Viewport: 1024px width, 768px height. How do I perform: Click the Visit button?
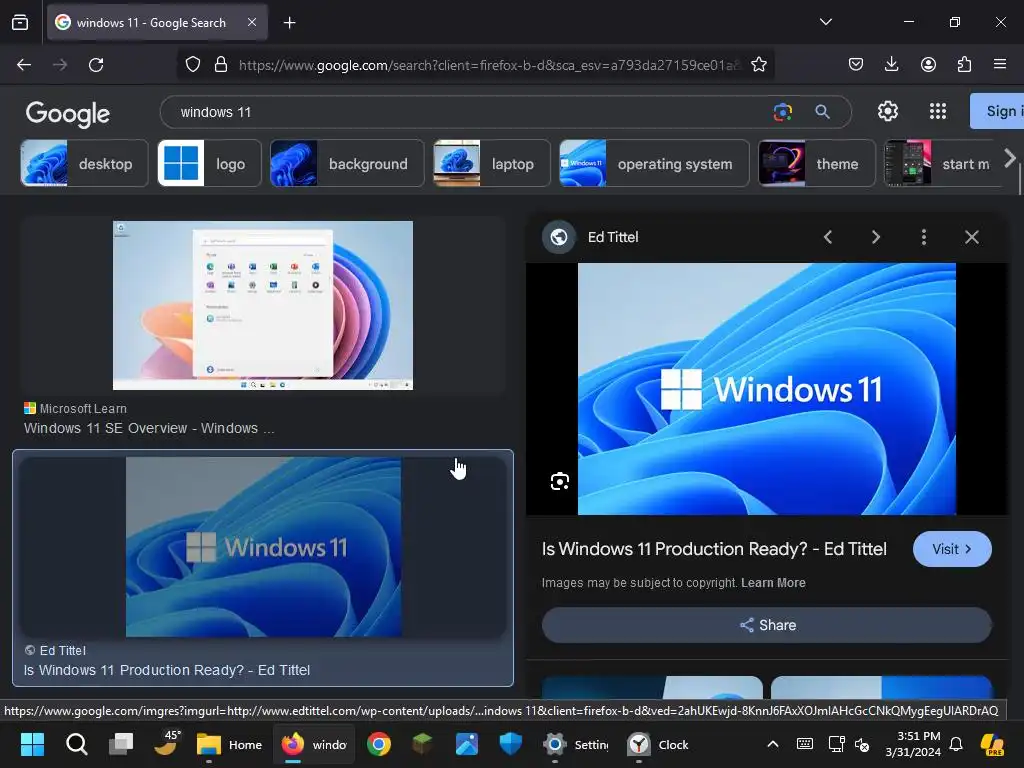[x=952, y=549]
